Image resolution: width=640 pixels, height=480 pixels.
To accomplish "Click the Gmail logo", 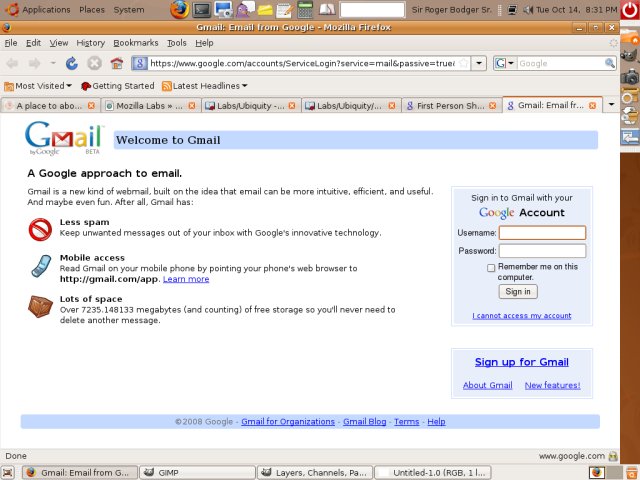I will [x=64, y=138].
